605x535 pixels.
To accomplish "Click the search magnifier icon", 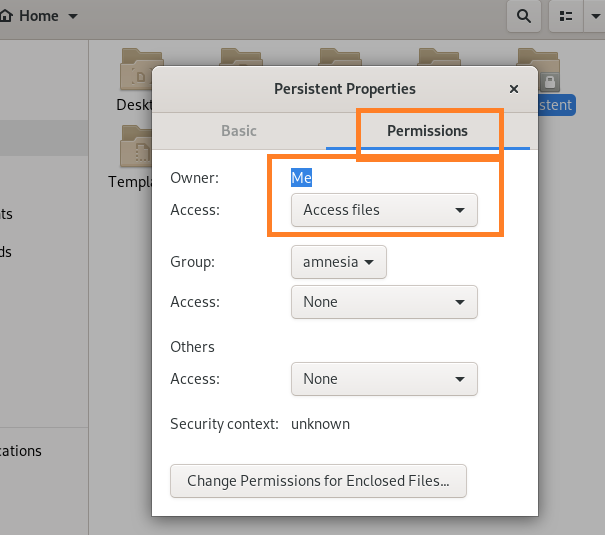I will (523, 17).
